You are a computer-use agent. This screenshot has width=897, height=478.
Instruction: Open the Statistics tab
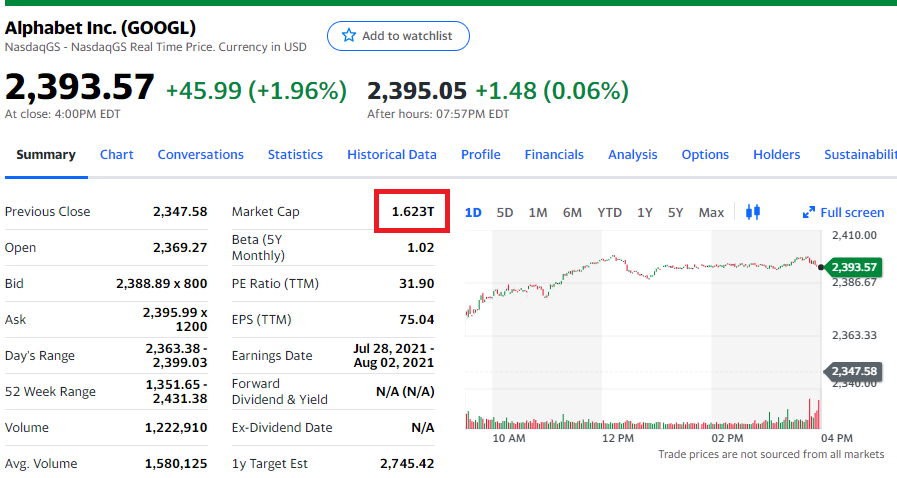tap(295, 154)
